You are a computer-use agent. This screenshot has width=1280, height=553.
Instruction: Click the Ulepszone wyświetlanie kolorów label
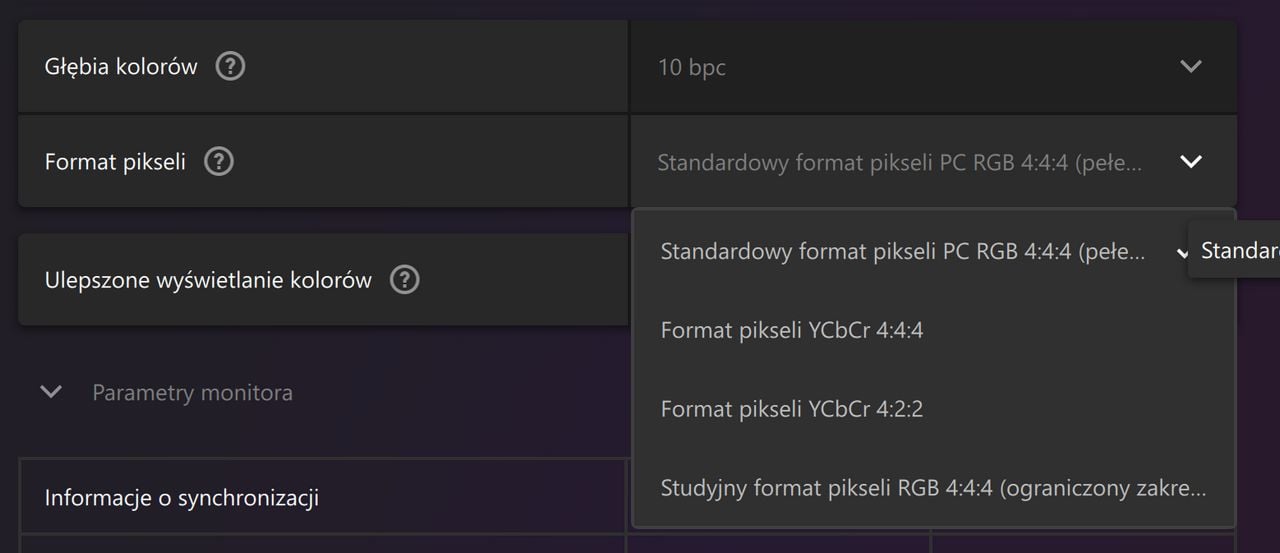[x=208, y=281]
